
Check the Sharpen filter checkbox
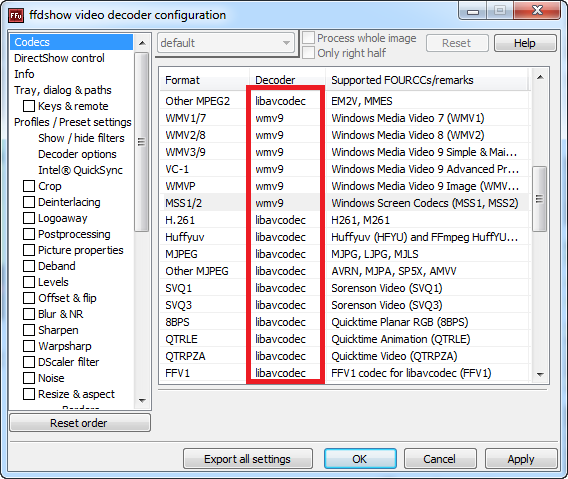(29, 330)
